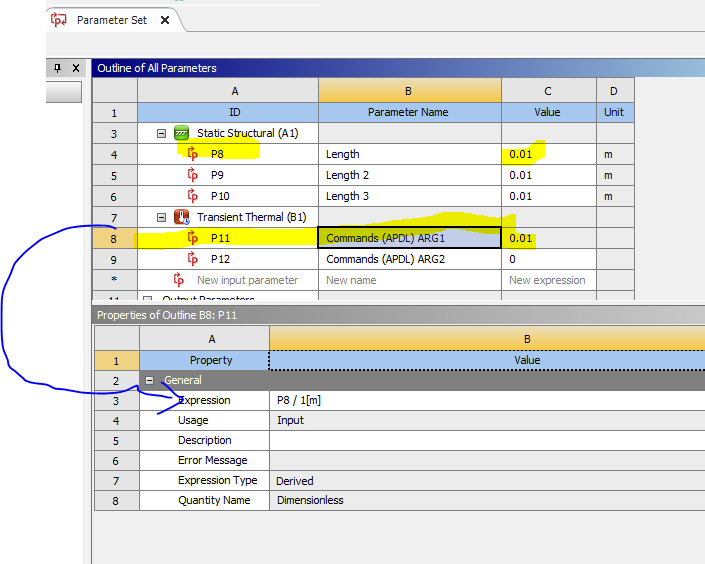Click the Static Structural system icon
This screenshot has width=705, height=564.
(182, 133)
